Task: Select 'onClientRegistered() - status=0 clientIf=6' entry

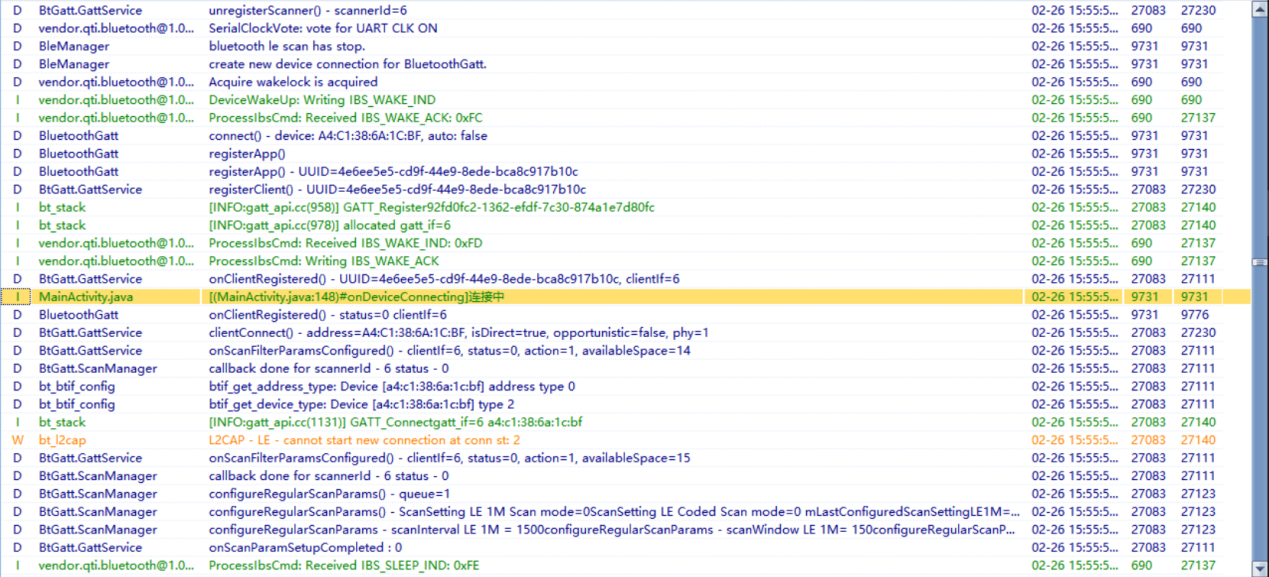Action: point(625,315)
